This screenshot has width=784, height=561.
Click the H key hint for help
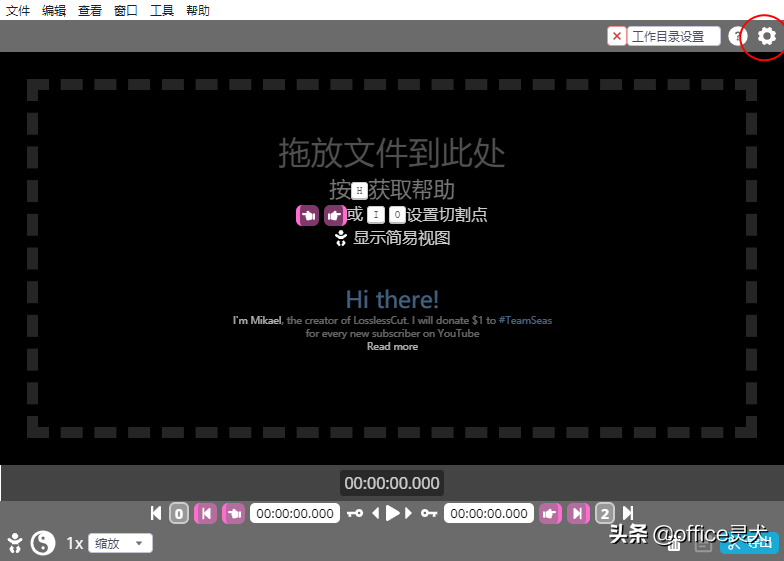coord(359,190)
